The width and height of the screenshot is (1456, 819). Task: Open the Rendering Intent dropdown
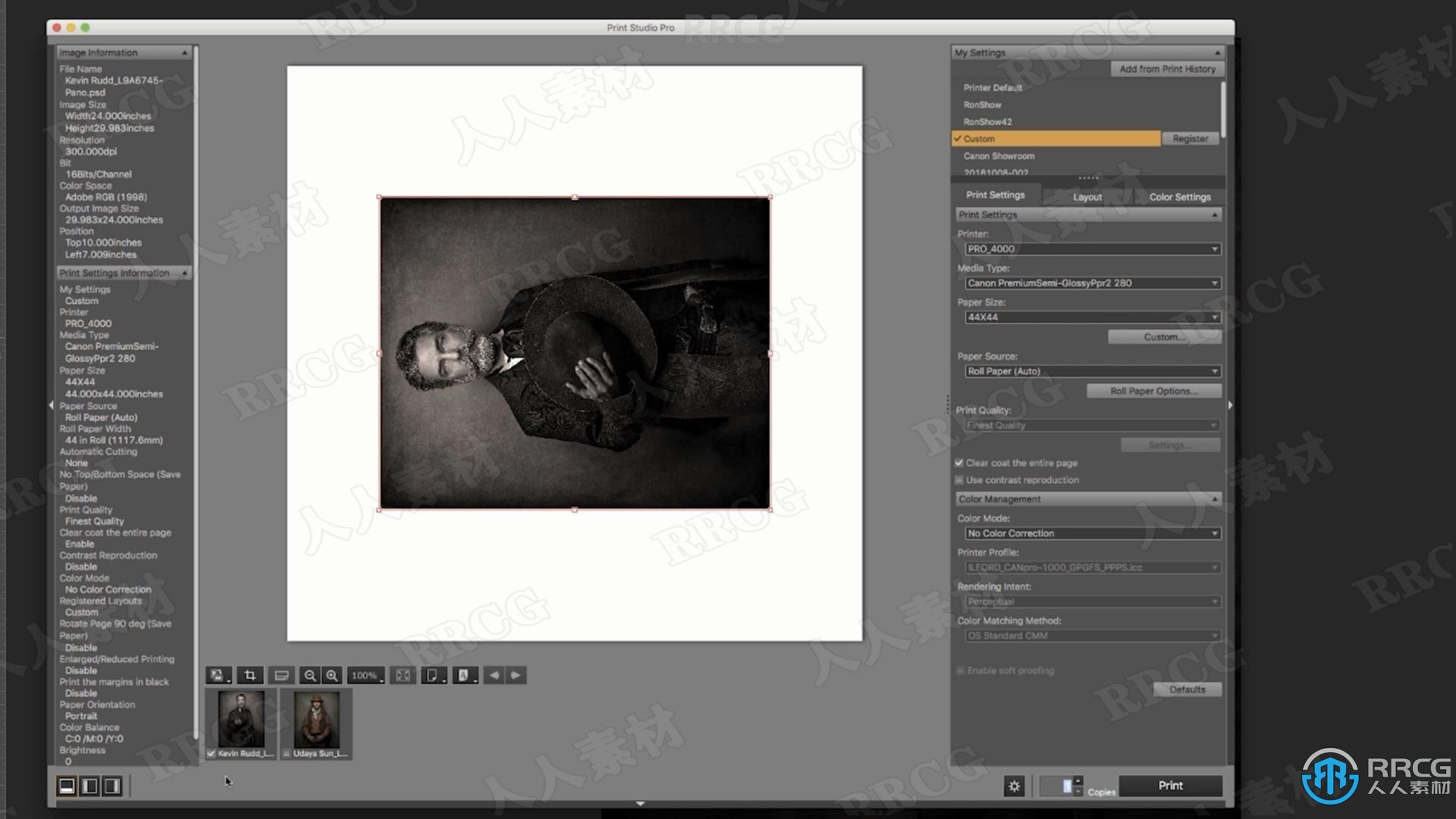1093,601
